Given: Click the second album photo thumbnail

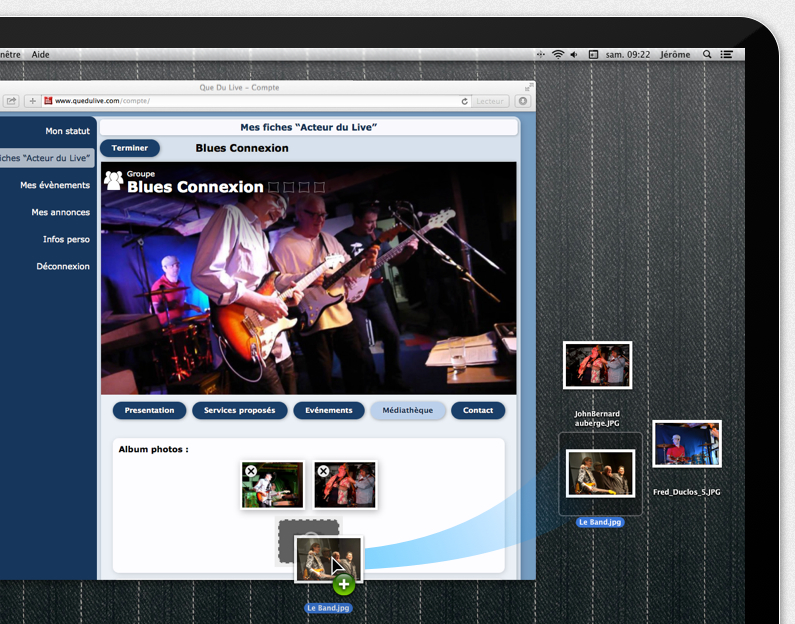Looking at the screenshot, I should (345, 485).
